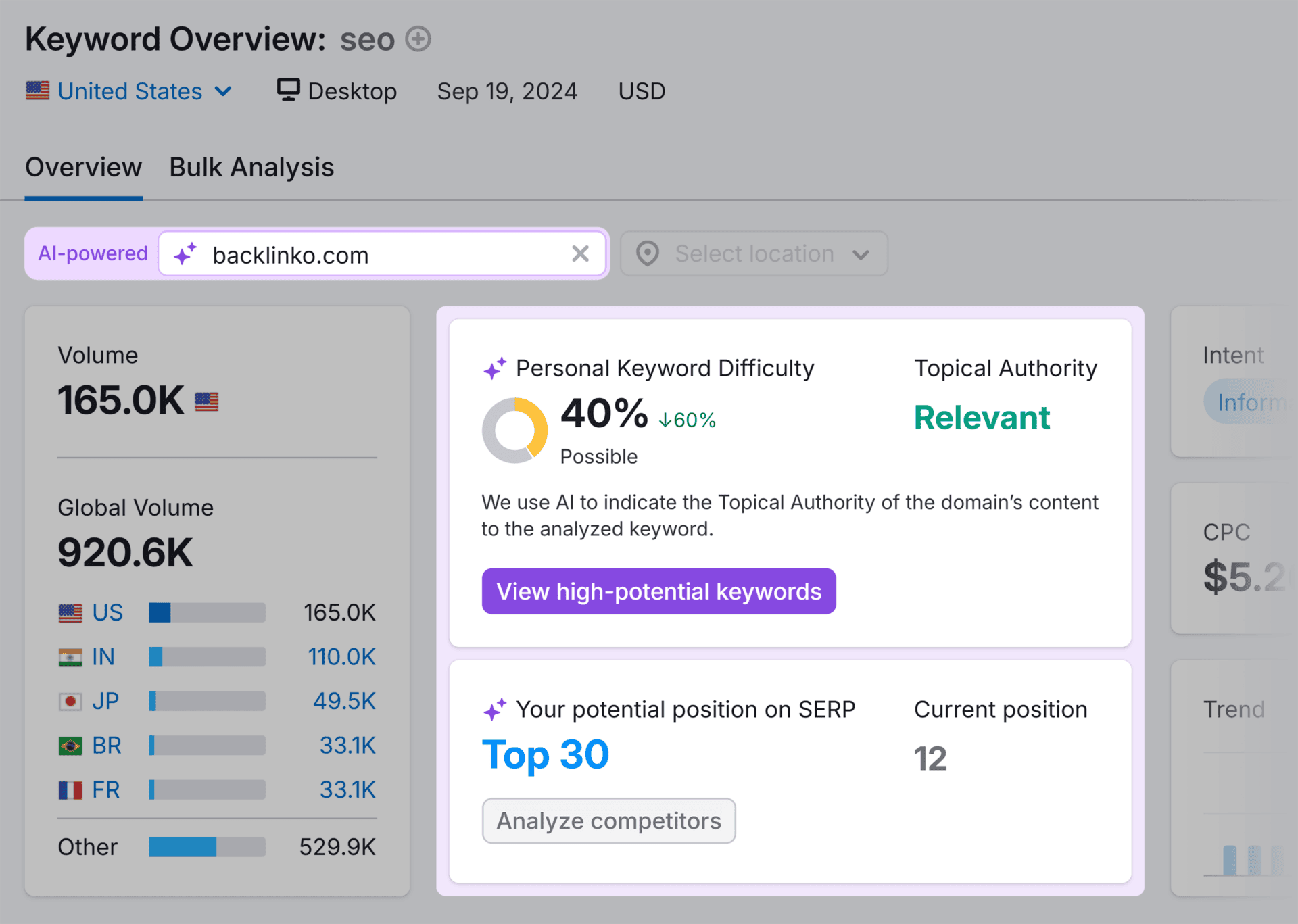Select the Desktop device icon
This screenshot has width=1298, height=924.
click(287, 90)
